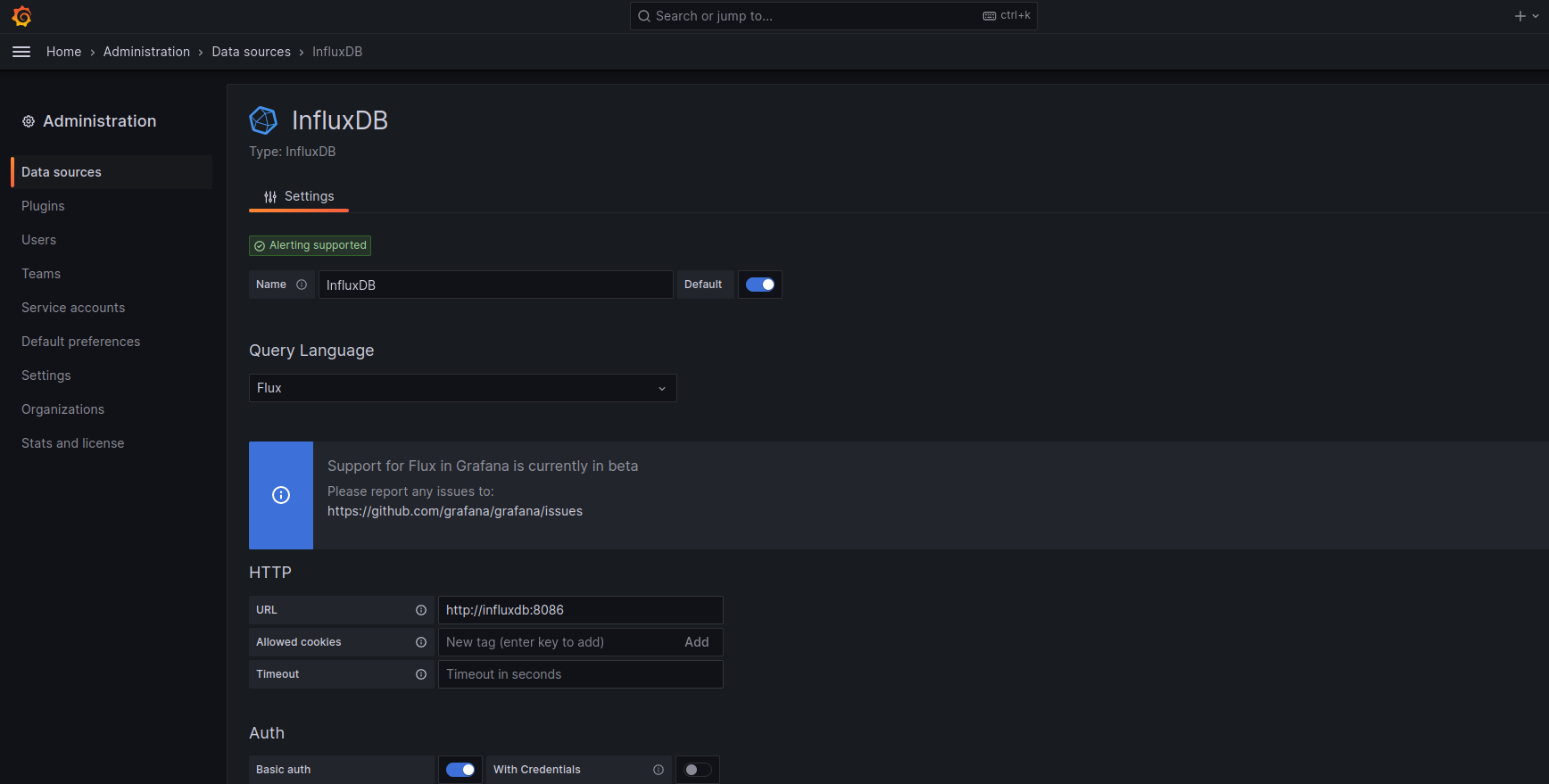This screenshot has width=1549, height=784.
Task: Open Users in sidebar
Action: coord(38,240)
